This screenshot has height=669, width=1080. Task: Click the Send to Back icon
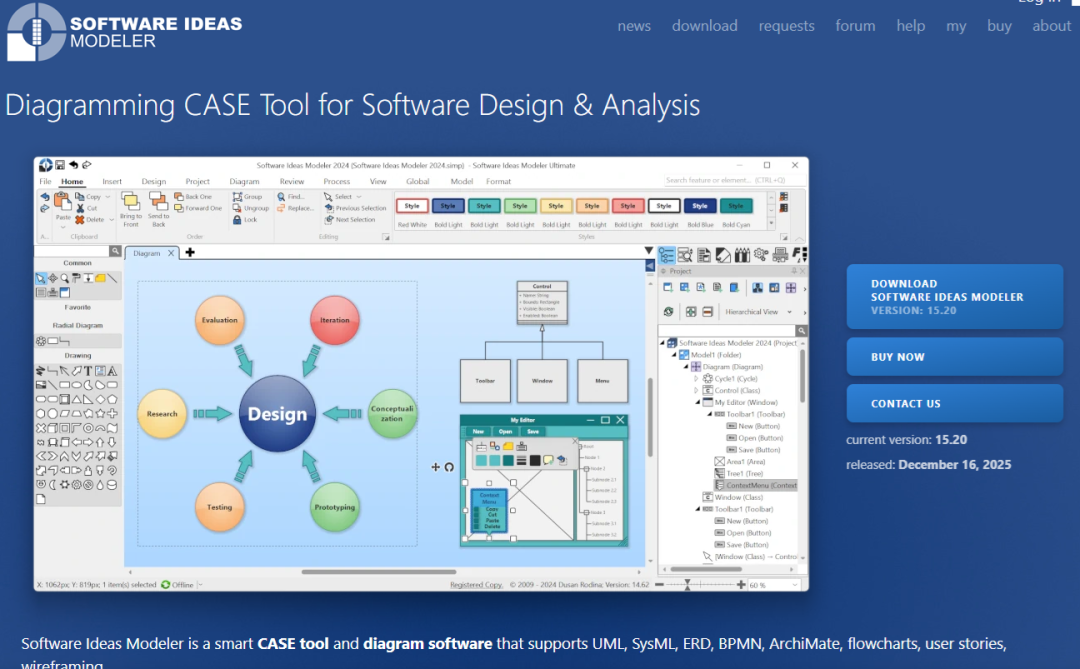[159, 201]
